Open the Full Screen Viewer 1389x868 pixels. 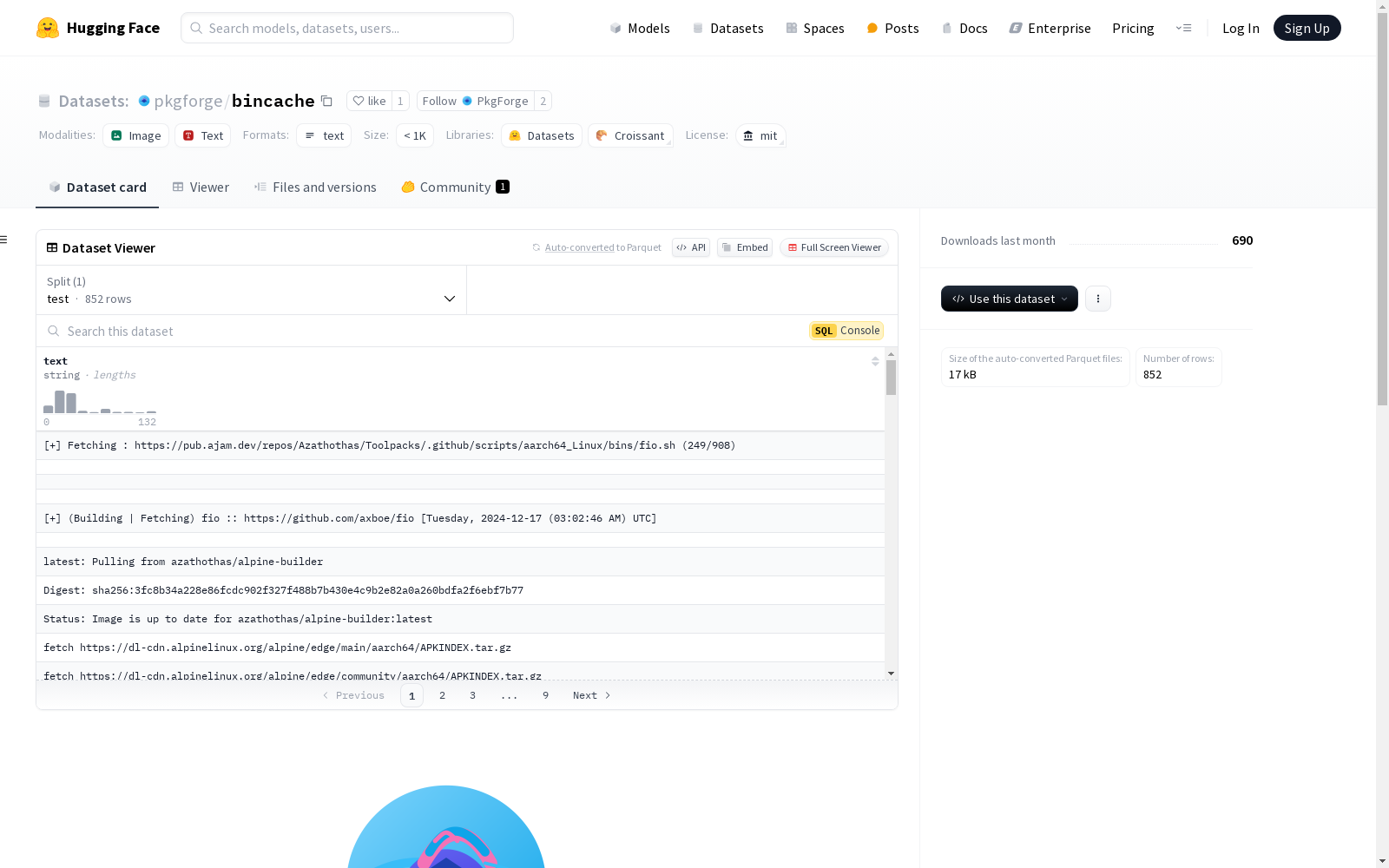pos(833,247)
